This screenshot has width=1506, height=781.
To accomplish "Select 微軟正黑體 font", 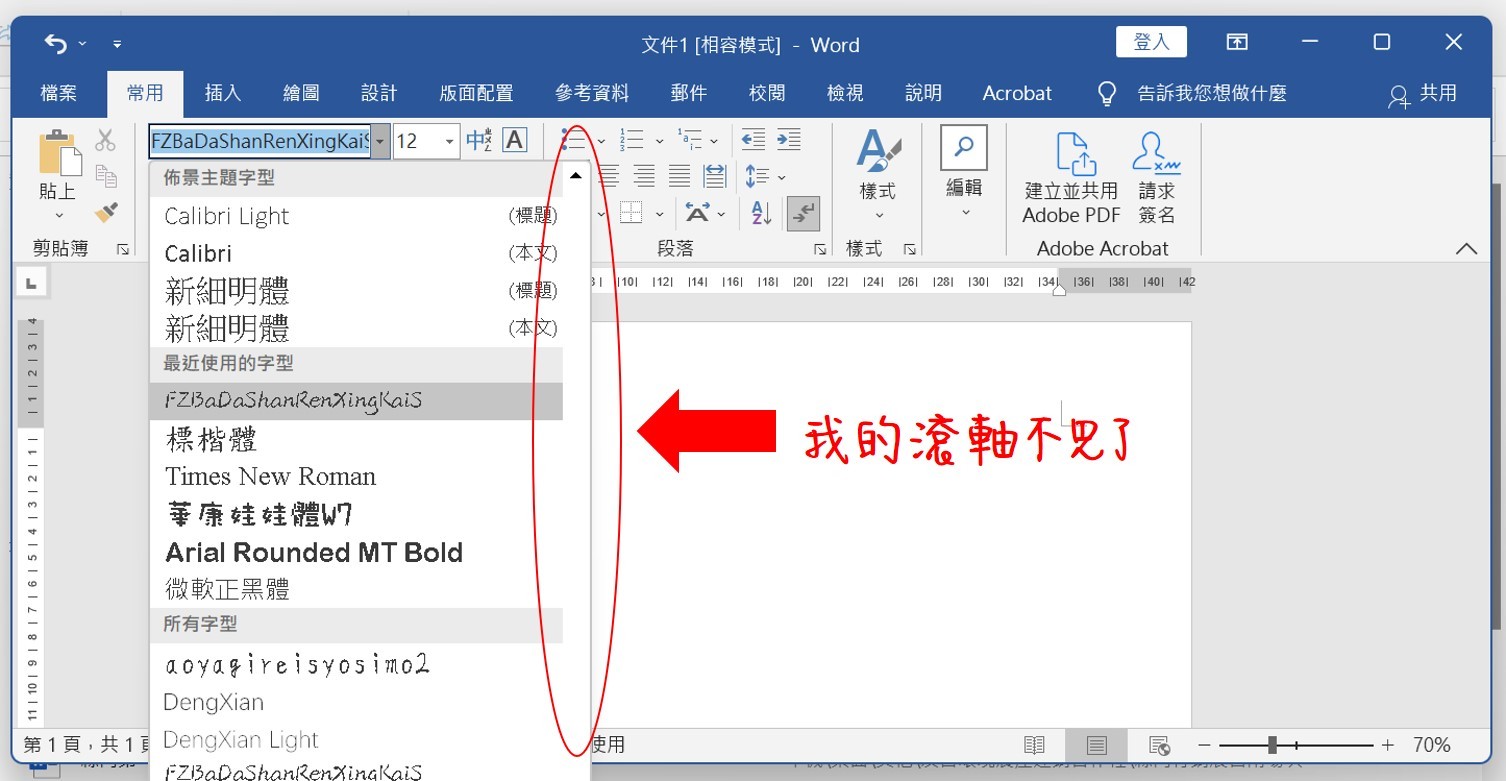I will 356,589.
